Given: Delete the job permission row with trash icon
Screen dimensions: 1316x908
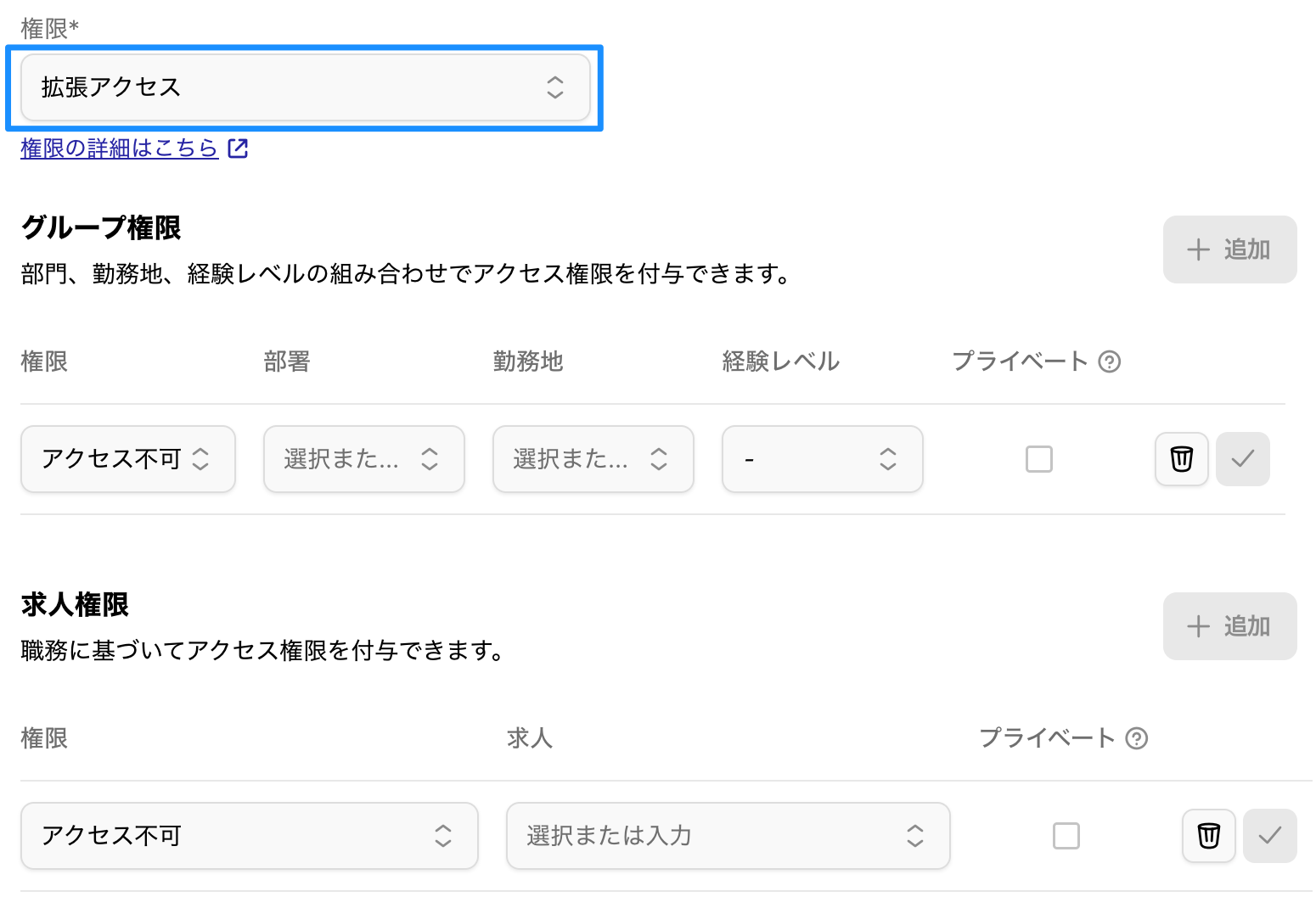Looking at the screenshot, I should point(1208,836).
